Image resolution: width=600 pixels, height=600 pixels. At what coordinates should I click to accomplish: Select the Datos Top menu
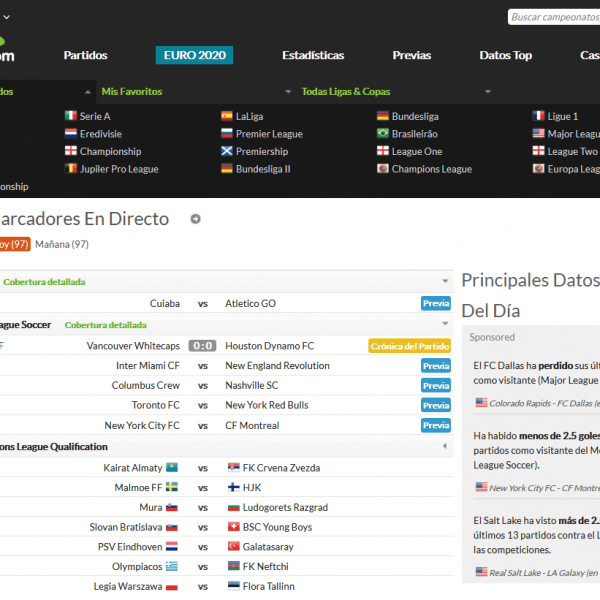pos(505,55)
